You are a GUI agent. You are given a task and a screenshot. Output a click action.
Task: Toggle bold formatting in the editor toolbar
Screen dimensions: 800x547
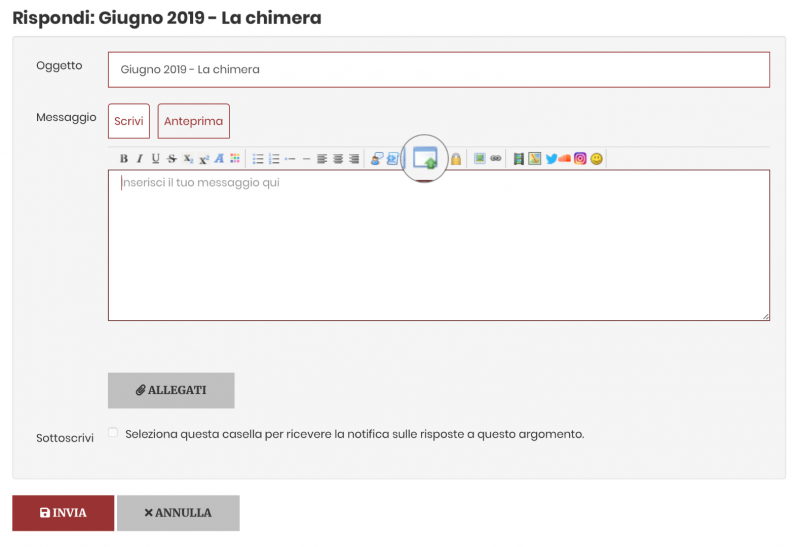(x=124, y=159)
